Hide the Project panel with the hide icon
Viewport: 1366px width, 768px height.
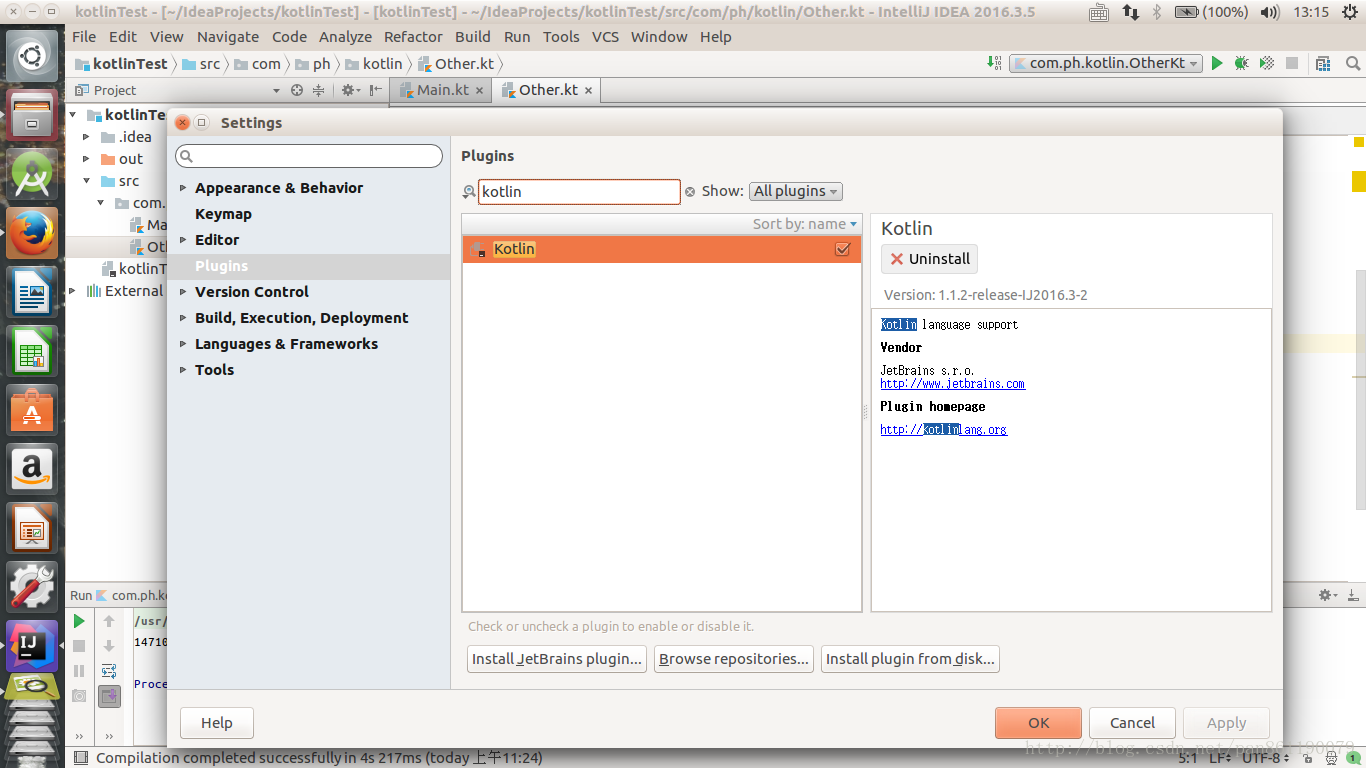pyautogui.click(x=376, y=90)
